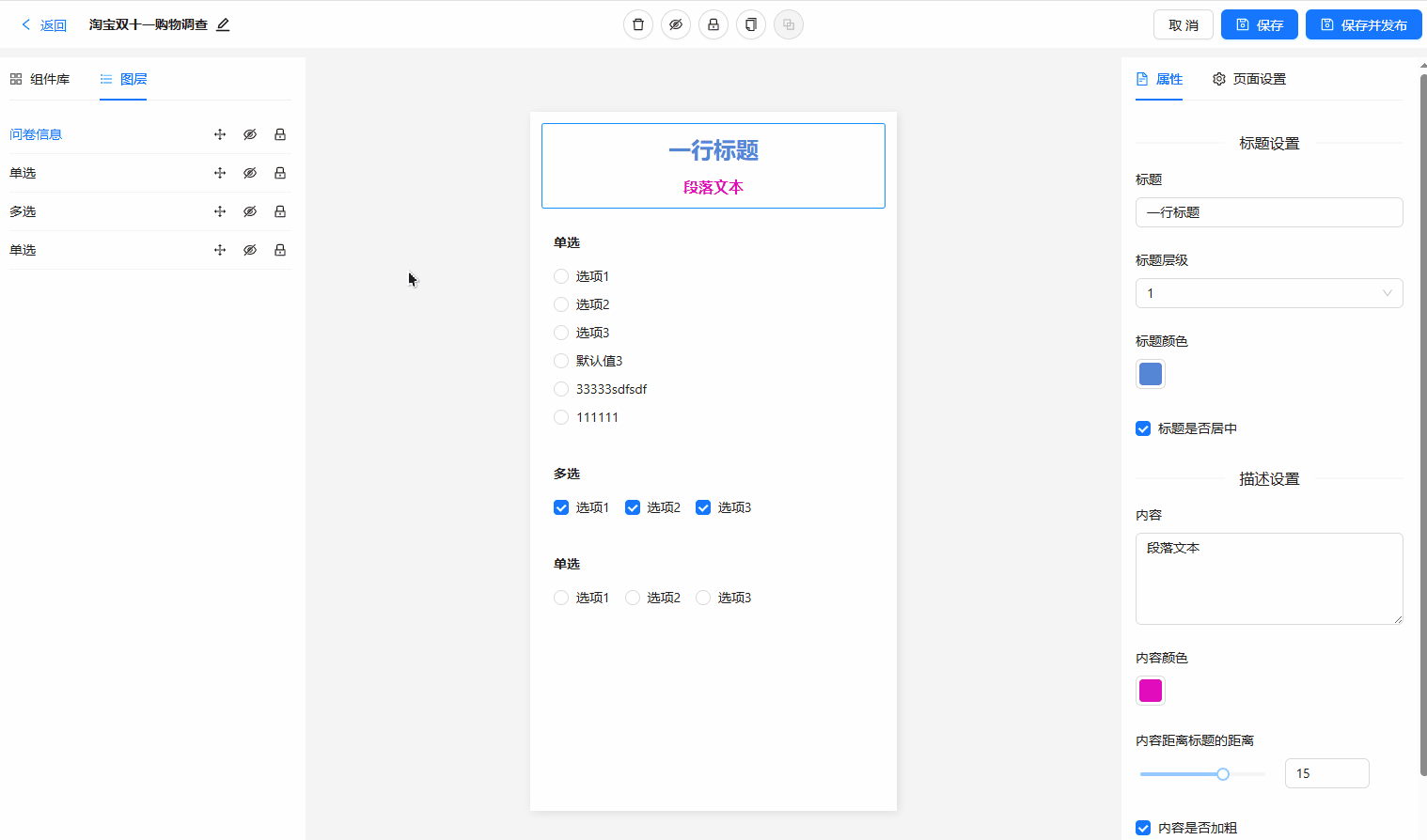Open the 标题颜色 blue color swatch

click(1151, 374)
